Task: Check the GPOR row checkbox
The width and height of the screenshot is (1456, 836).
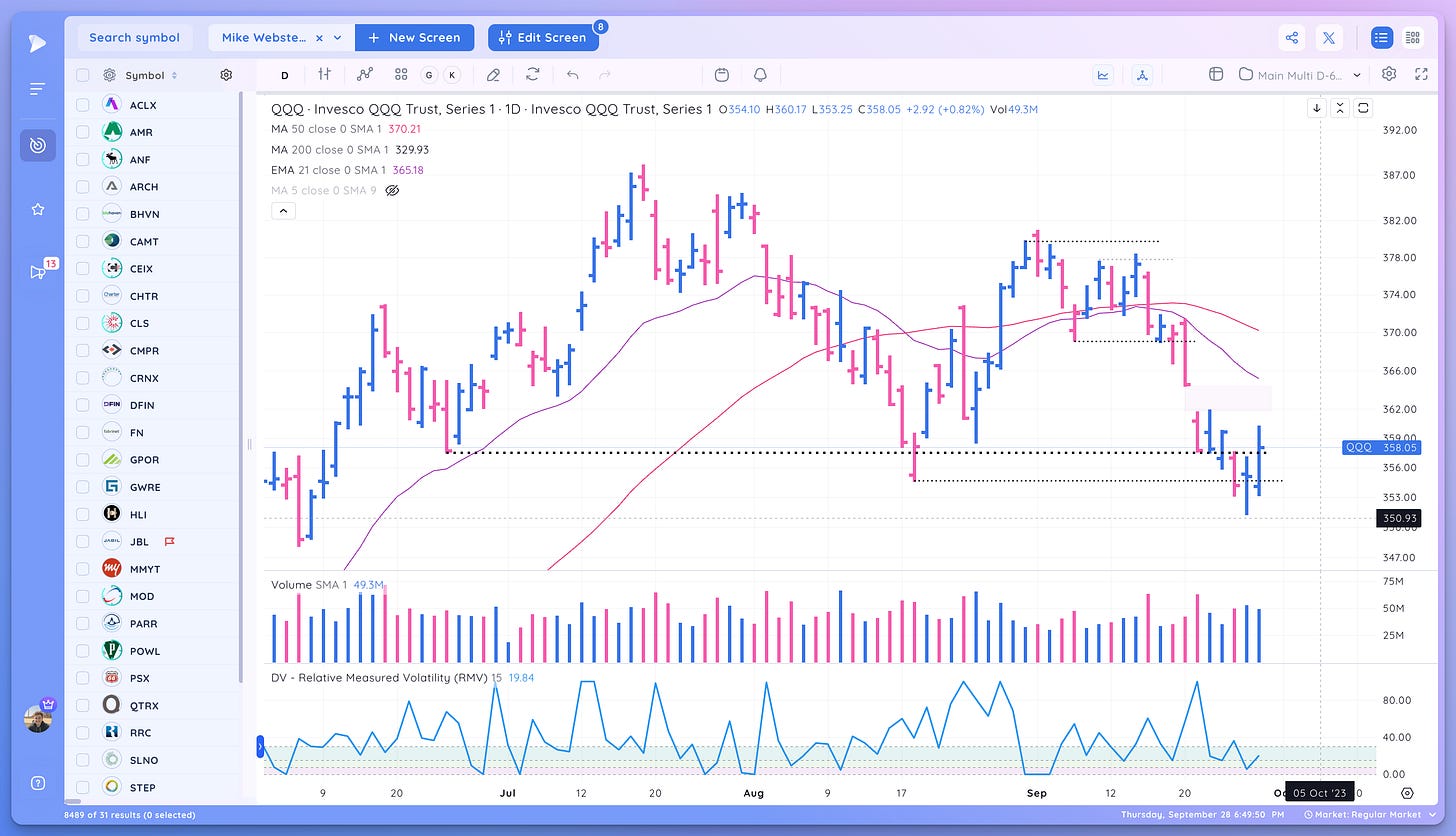Action: pyautogui.click(x=82, y=460)
